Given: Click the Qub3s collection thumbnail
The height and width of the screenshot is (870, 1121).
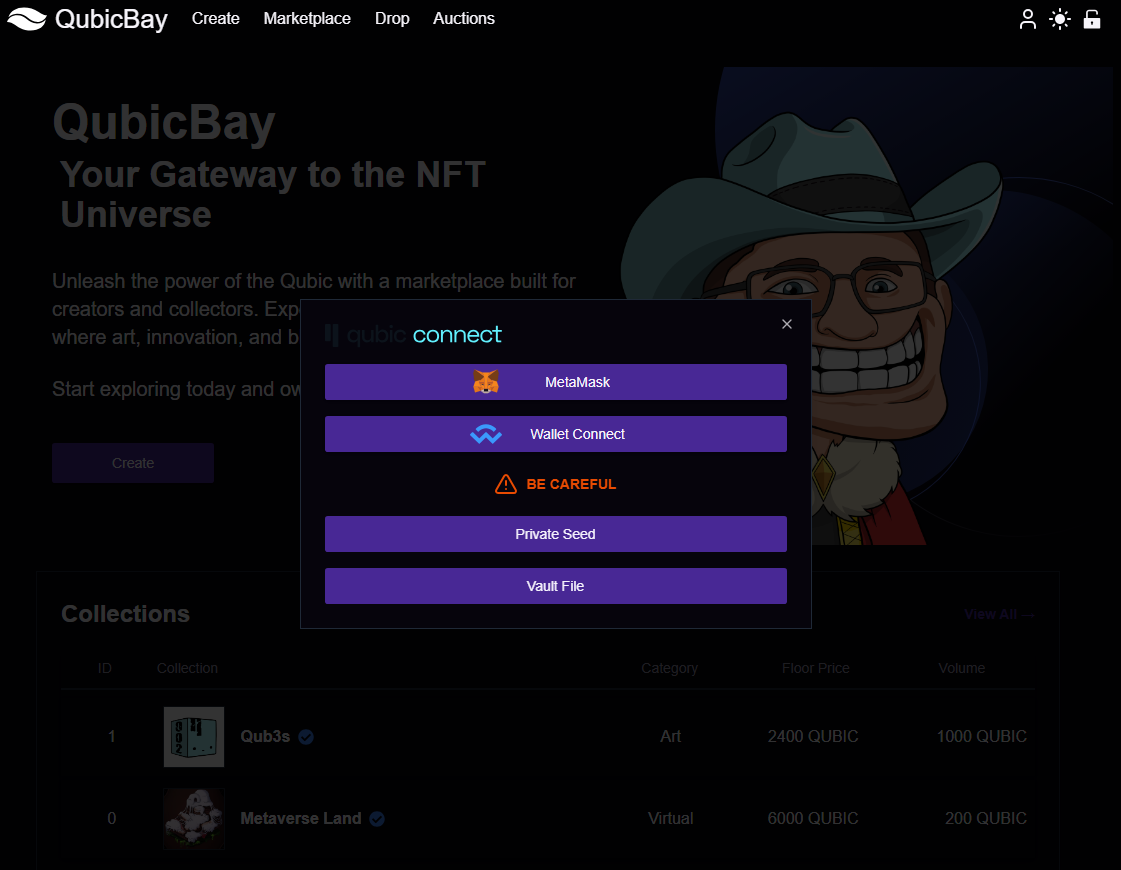Looking at the screenshot, I should coord(193,736).
